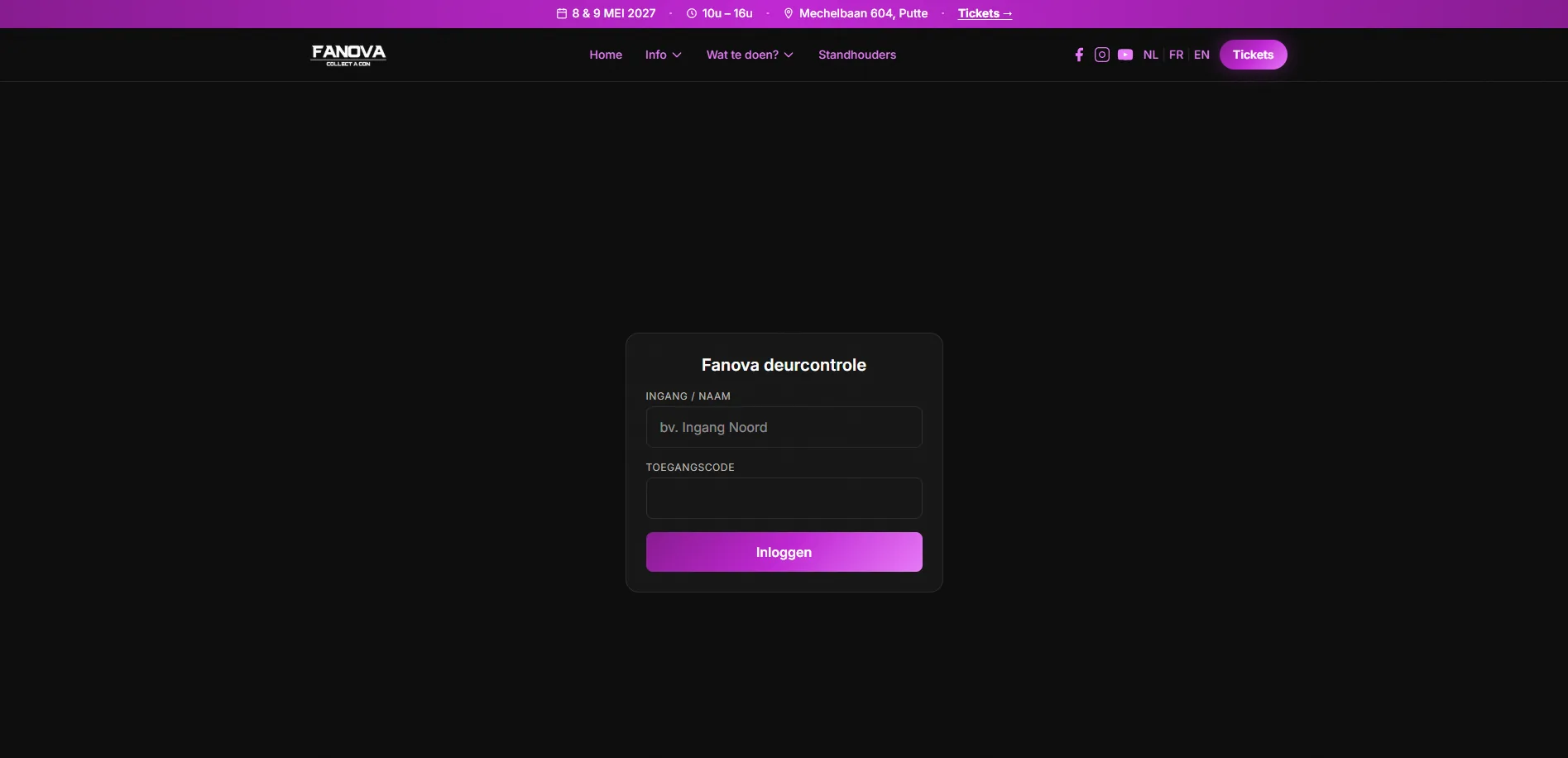Viewport: 1568px width, 758px height.
Task: Switch language to EN
Action: 1201,55
